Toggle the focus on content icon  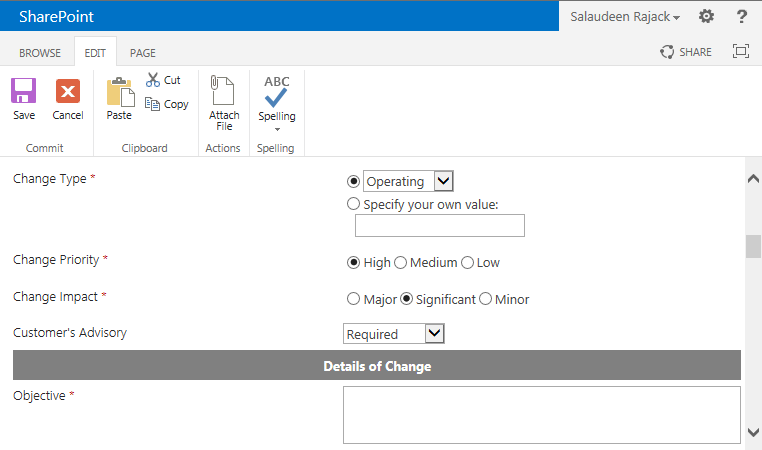point(741,51)
